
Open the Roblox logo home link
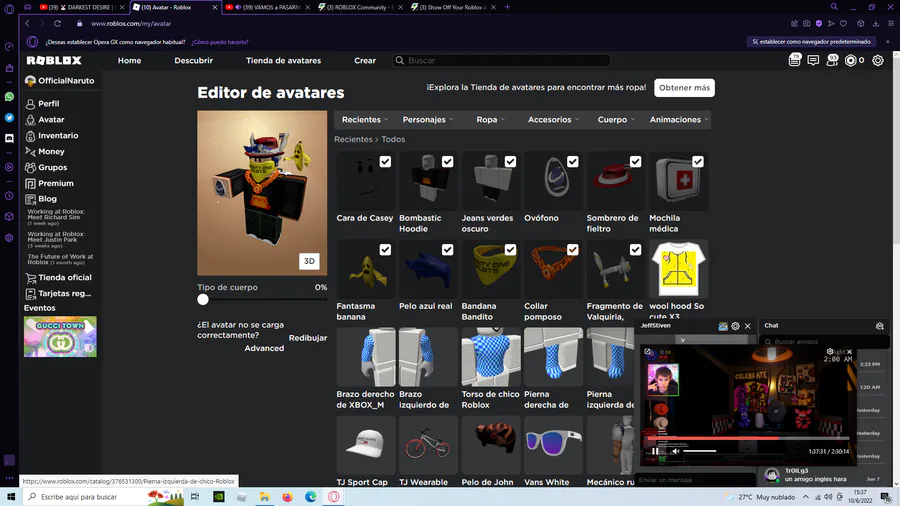point(54,60)
